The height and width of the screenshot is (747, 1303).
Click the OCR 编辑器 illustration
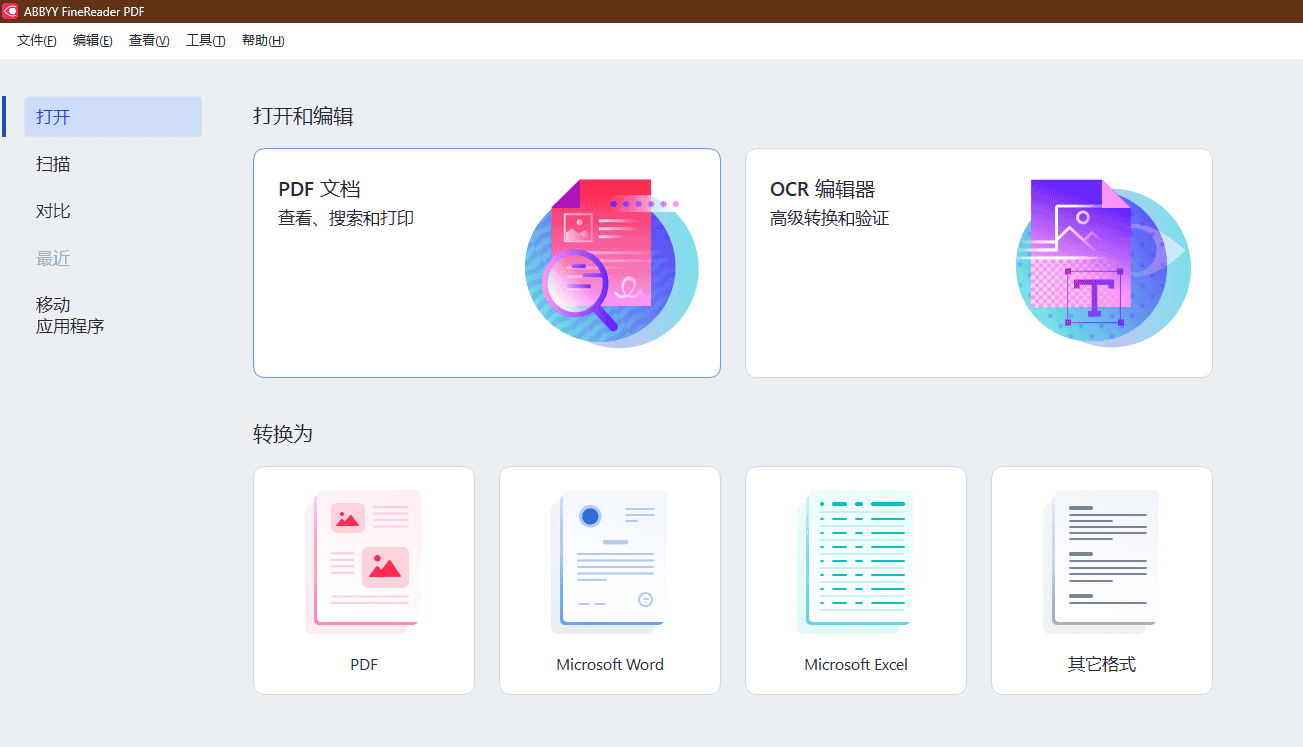tap(1102, 263)
